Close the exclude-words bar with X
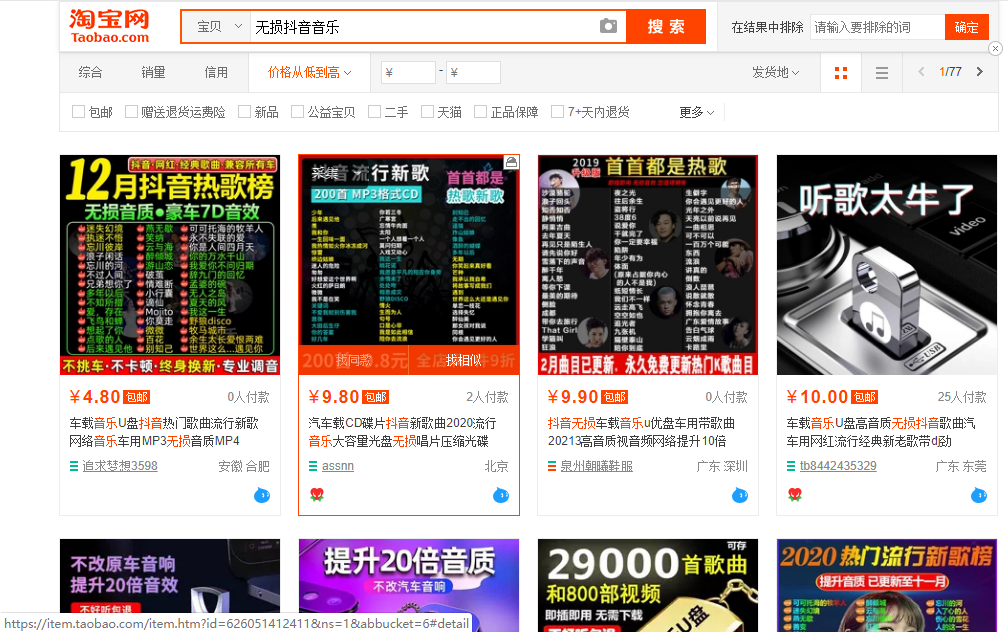1008x632 pixels. [x=995, y=48]
